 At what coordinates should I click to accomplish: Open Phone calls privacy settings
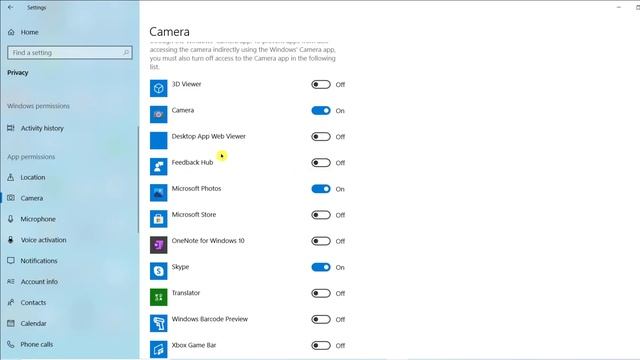pos(69,344)
